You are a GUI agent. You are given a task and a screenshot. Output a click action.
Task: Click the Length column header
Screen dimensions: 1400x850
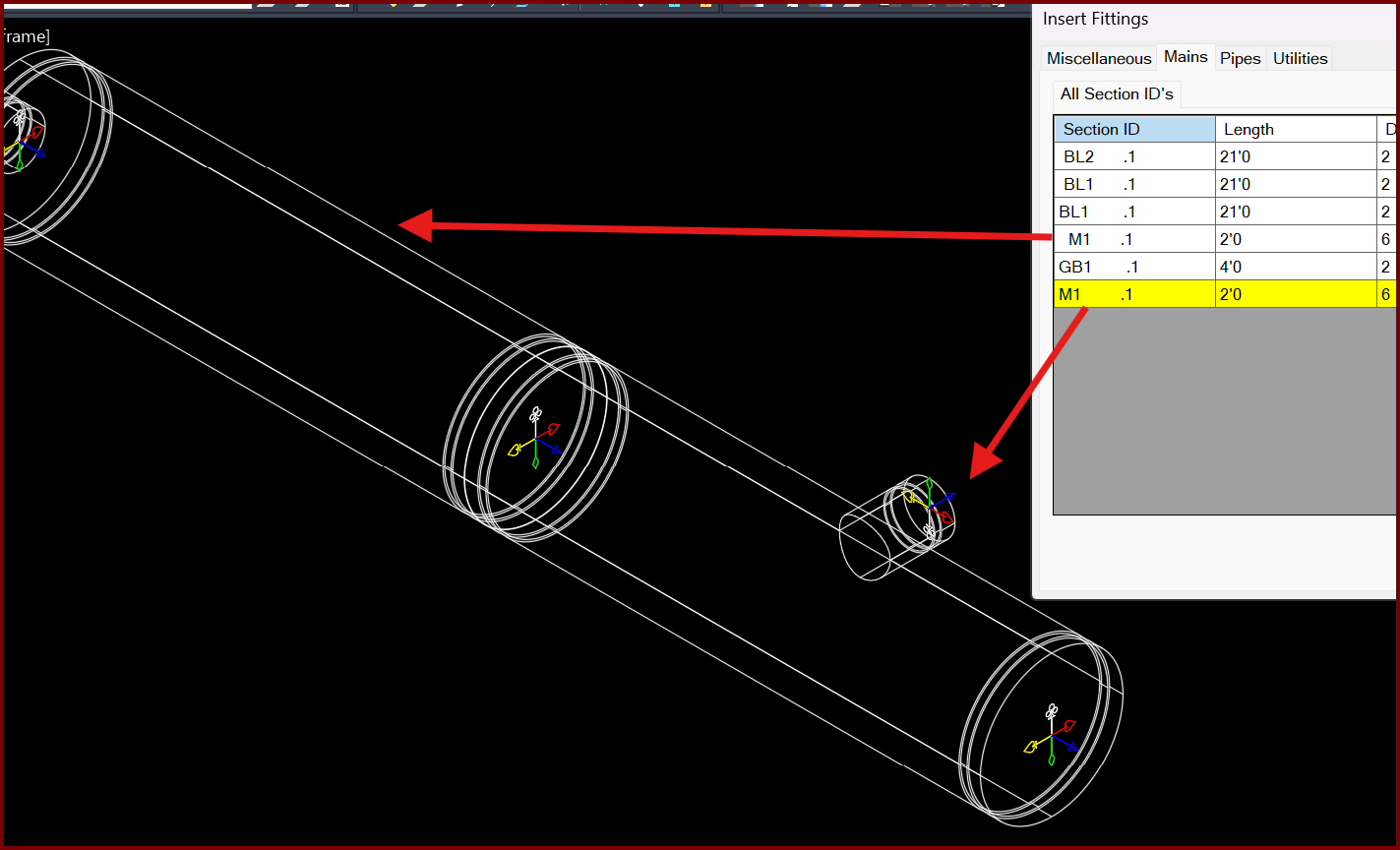pyautogui.click(x=1294, y=130)
